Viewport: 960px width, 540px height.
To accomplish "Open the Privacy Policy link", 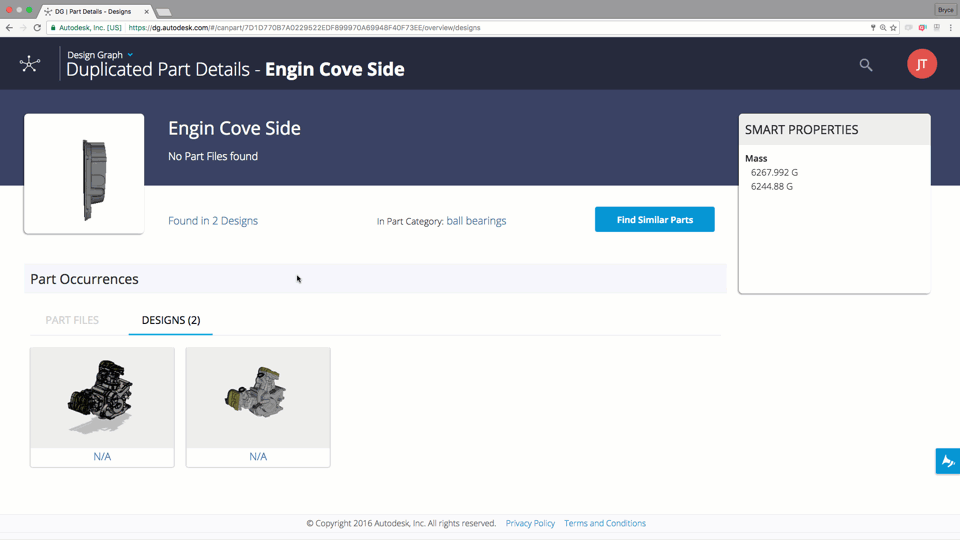I will point(530,523).
